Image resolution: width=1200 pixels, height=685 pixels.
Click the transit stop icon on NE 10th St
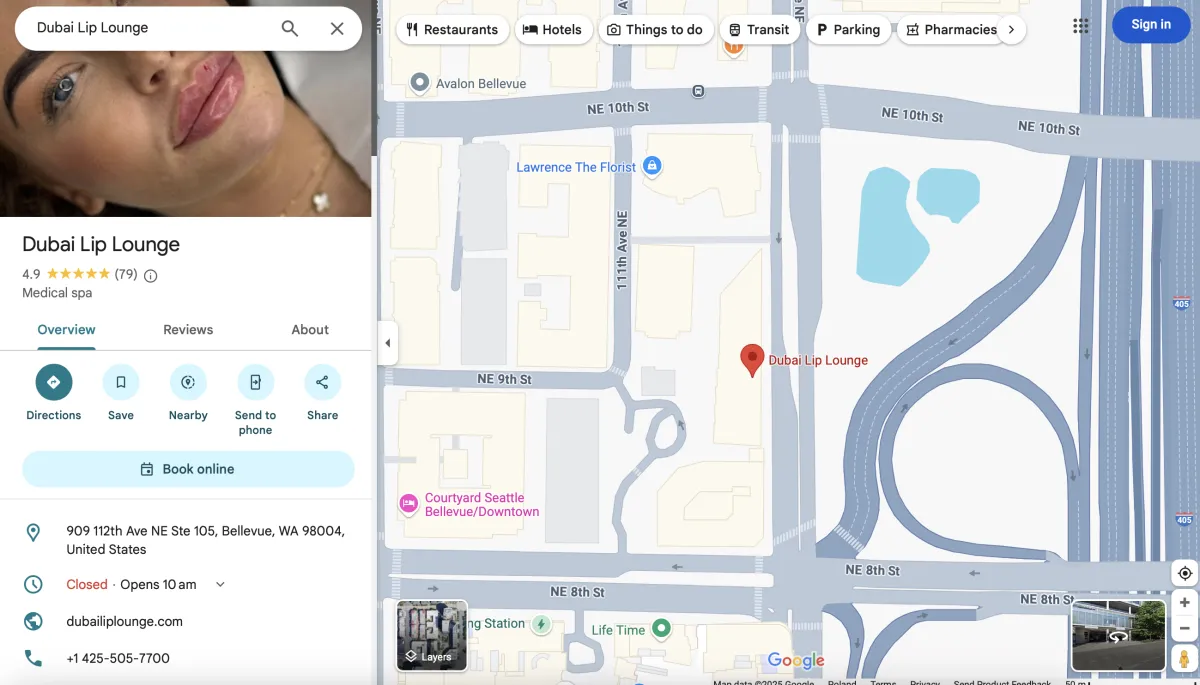pos(698,91)
